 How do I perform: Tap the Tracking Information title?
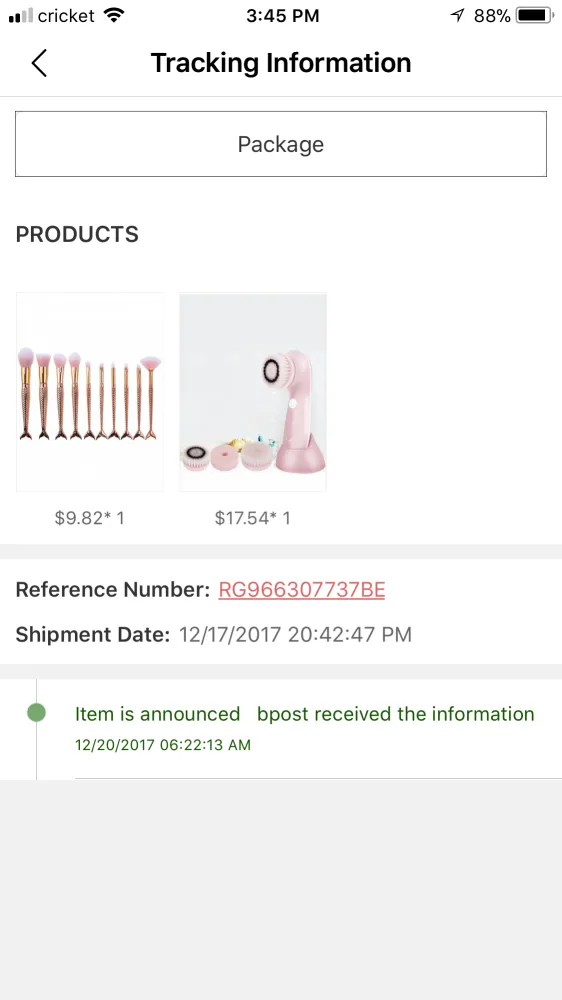tap(281, 63)
